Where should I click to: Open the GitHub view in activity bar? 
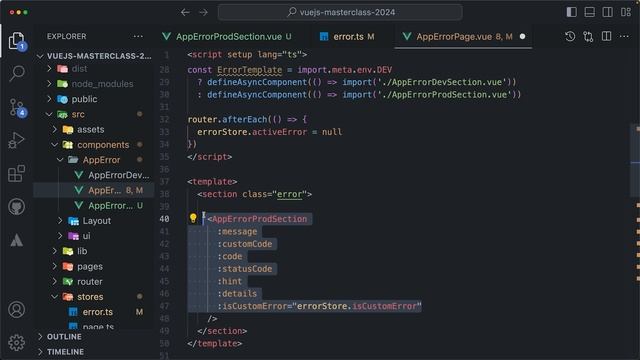coord(16,207)
